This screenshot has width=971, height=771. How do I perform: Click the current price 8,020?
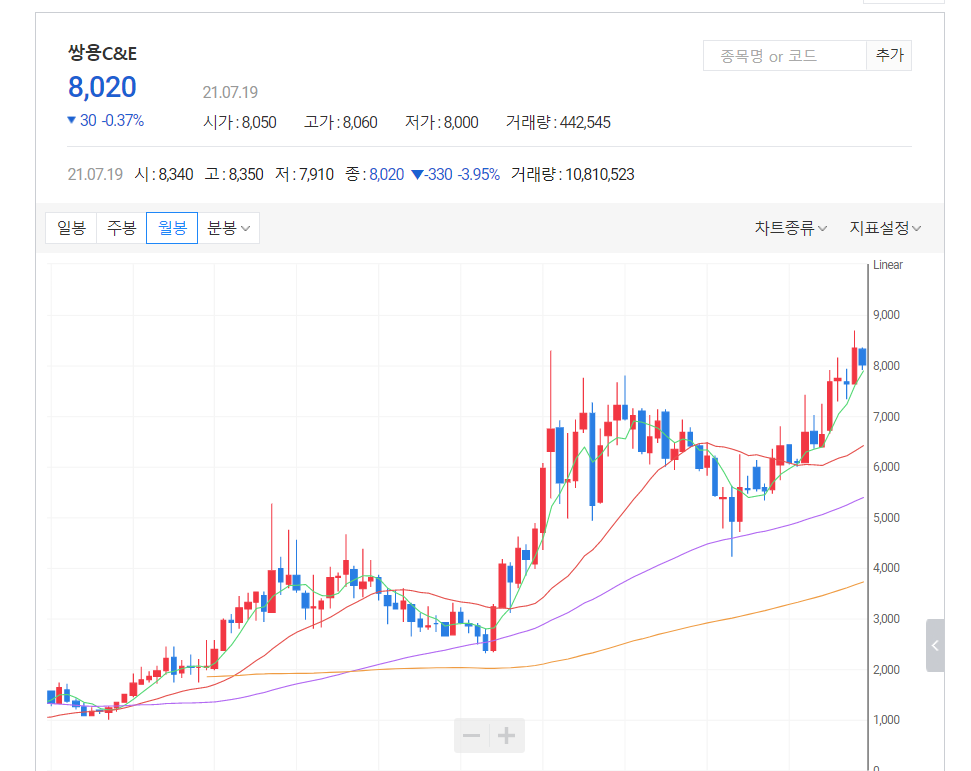pos(102,87)
